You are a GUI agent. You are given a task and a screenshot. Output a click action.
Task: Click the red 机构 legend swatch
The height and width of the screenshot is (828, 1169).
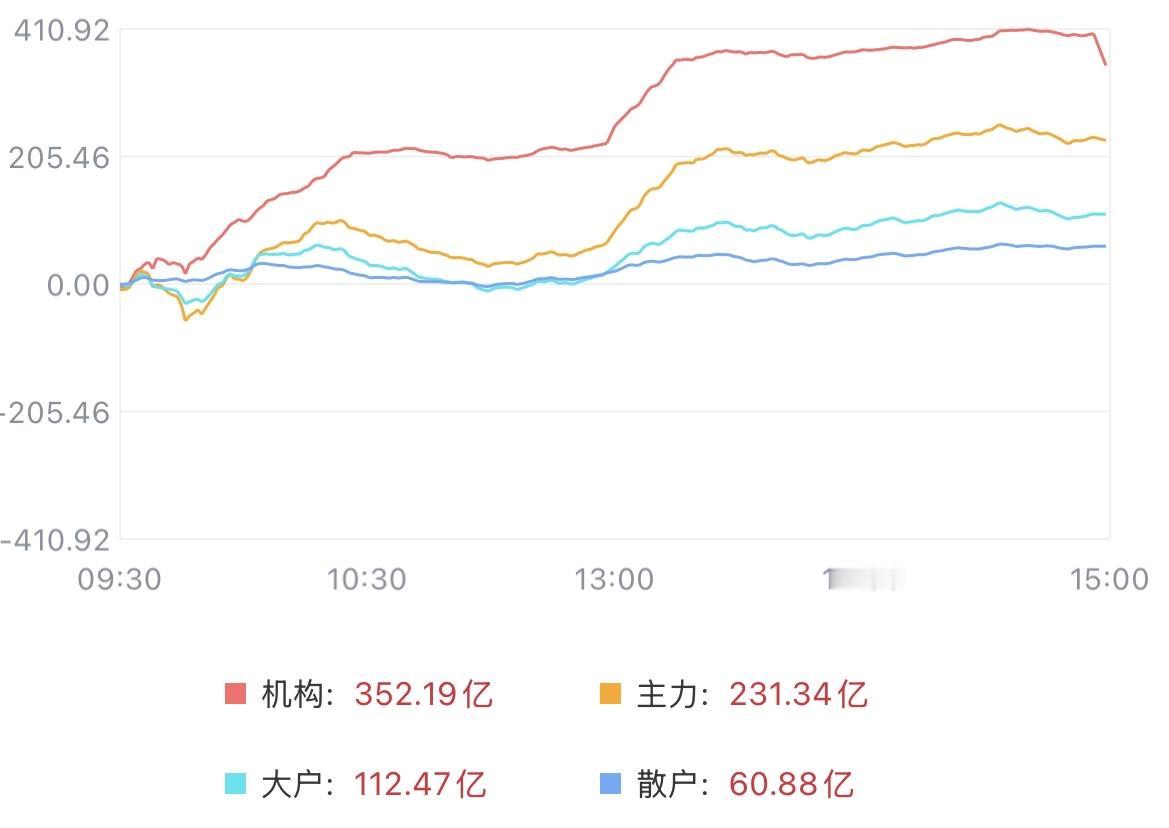[x=236, y=693]
